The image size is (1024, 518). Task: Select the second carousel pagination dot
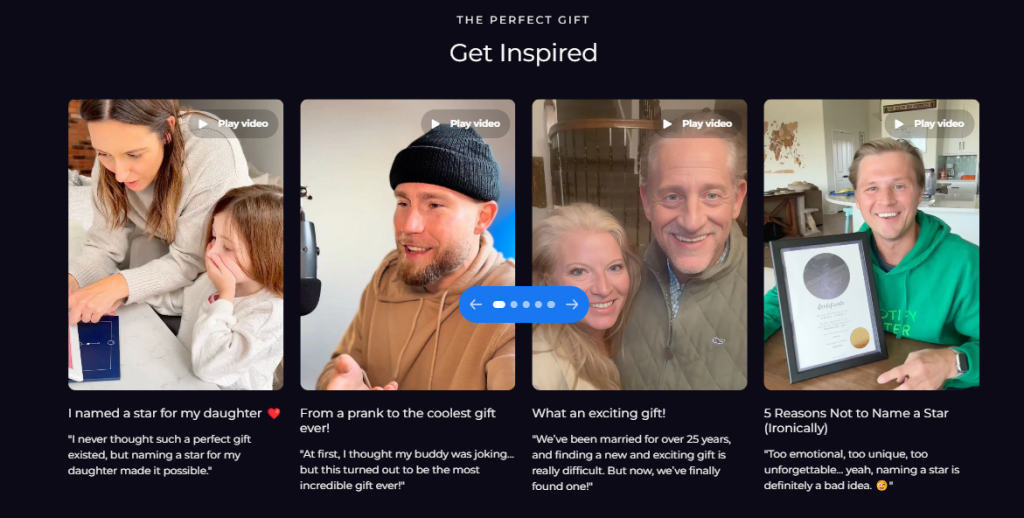click(514, 304)
